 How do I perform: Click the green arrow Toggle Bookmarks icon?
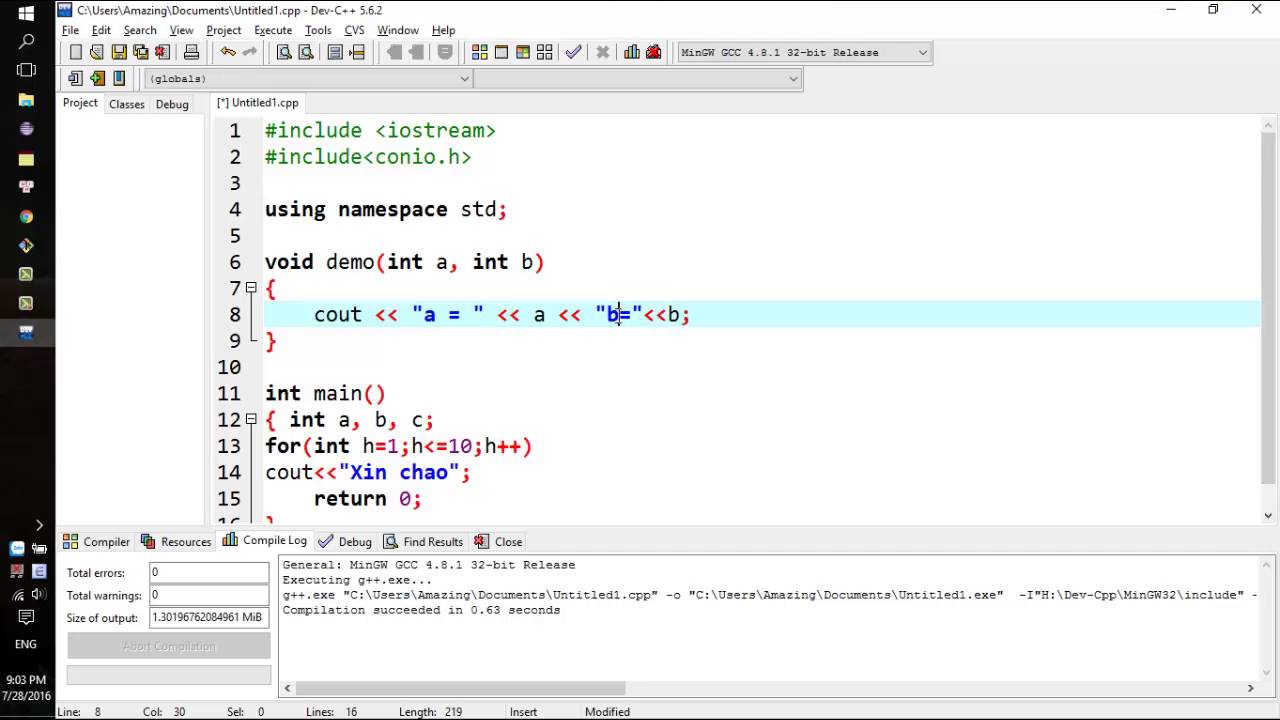pyautogui.click(x=97, y=79)
